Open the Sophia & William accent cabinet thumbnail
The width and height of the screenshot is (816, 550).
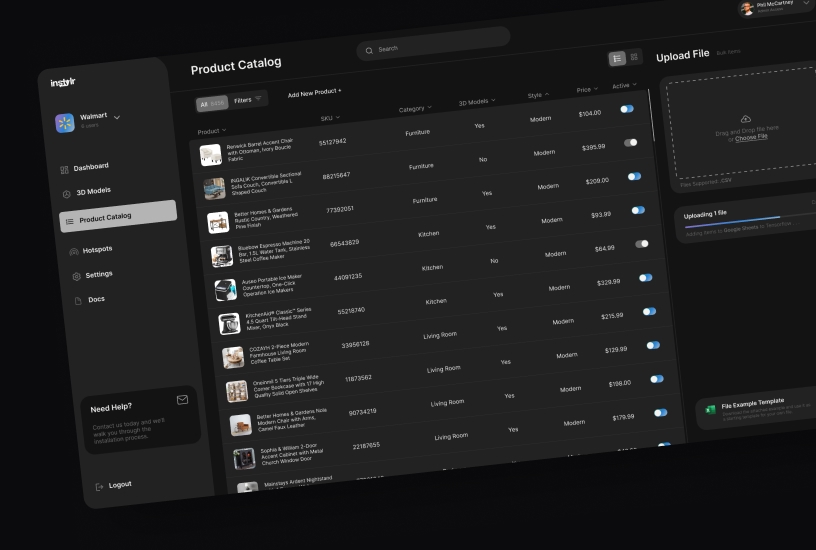click(x=244, y=459)
